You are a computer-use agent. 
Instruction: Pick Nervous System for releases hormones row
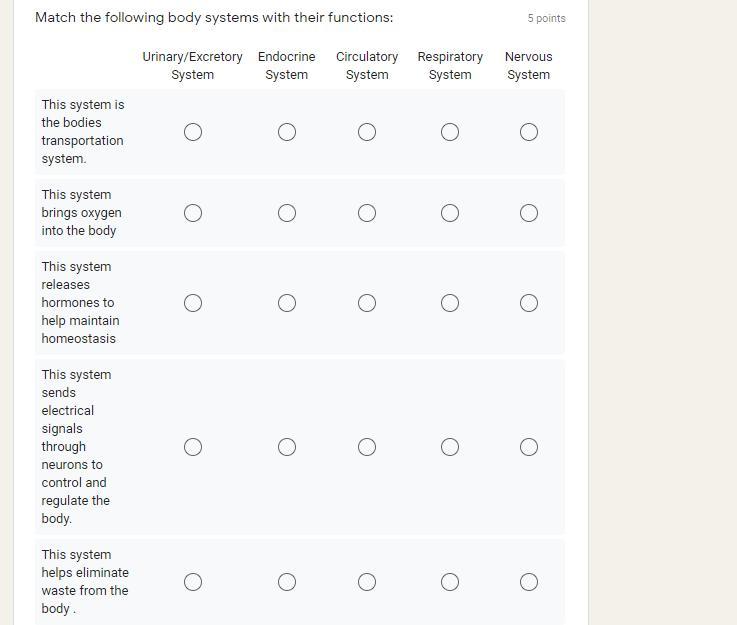pyautogui.click(x=529, y=303)
